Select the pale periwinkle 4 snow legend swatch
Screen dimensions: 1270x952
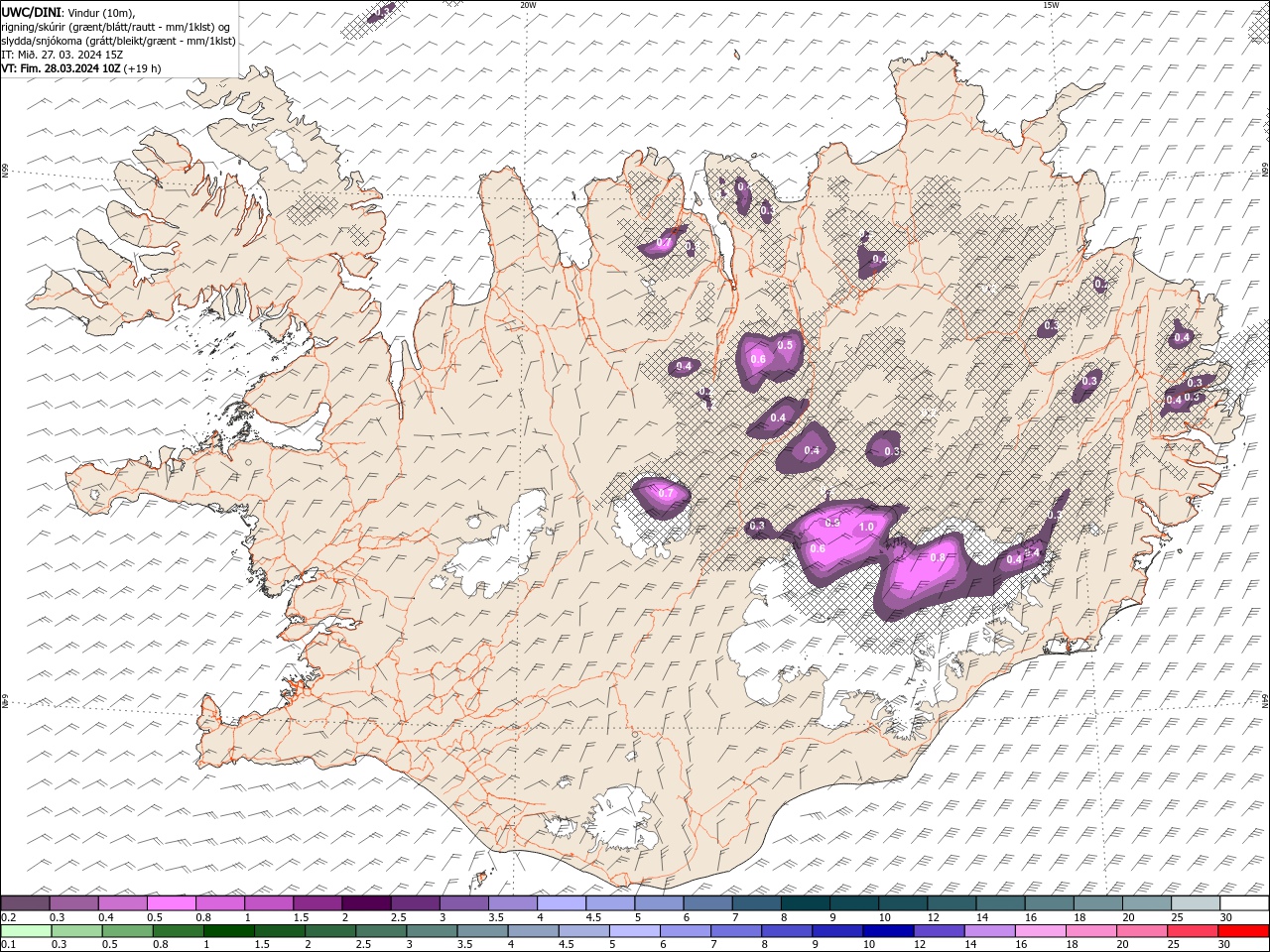[561, 902]
